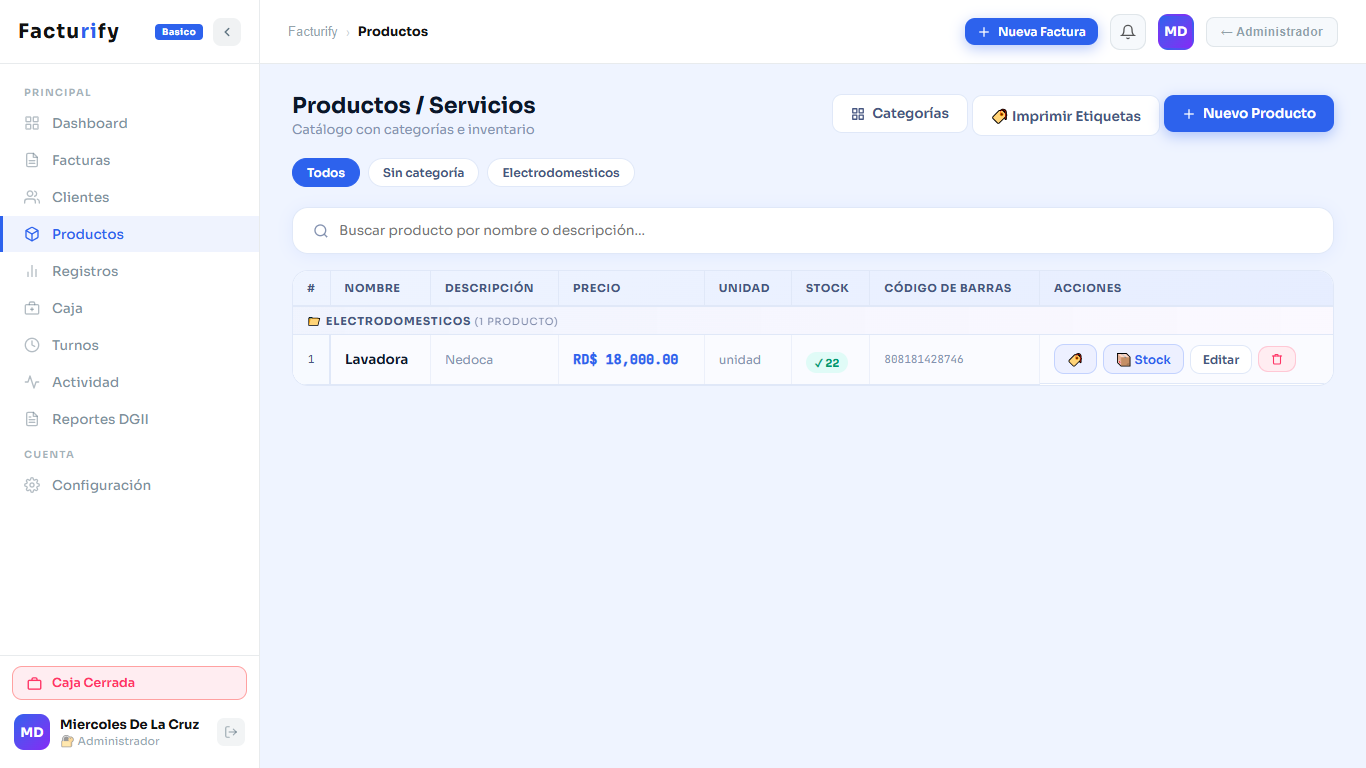Go to Facturas section
This screenshot has width=1366, height=768.
pos(129,160)
